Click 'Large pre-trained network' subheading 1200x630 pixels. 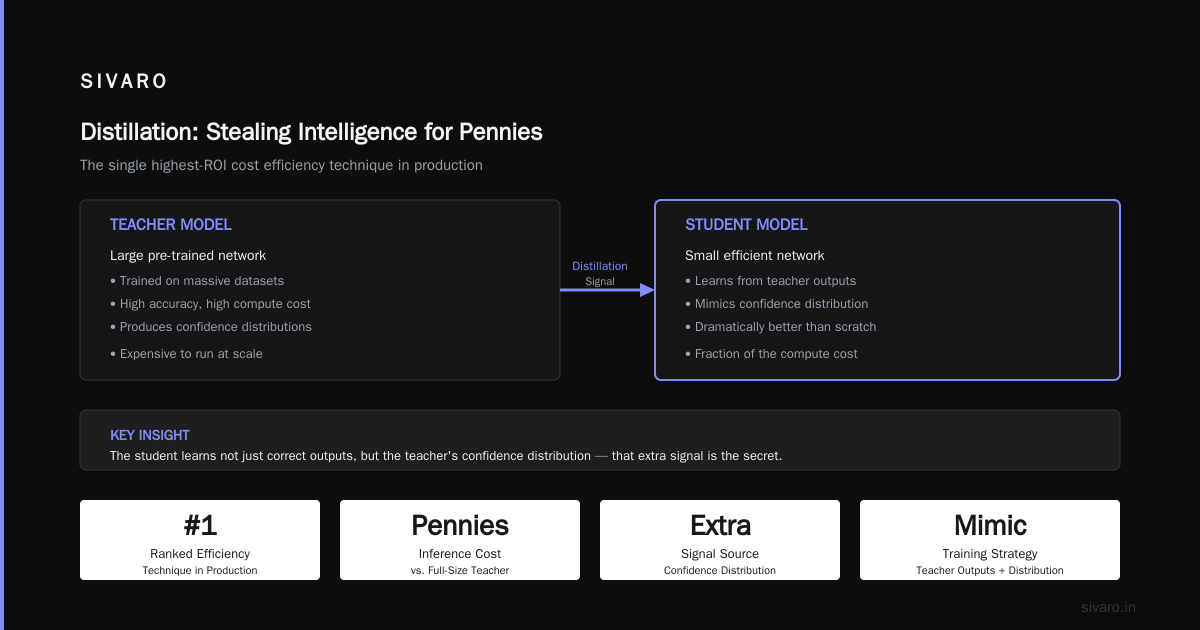point(188,256)
